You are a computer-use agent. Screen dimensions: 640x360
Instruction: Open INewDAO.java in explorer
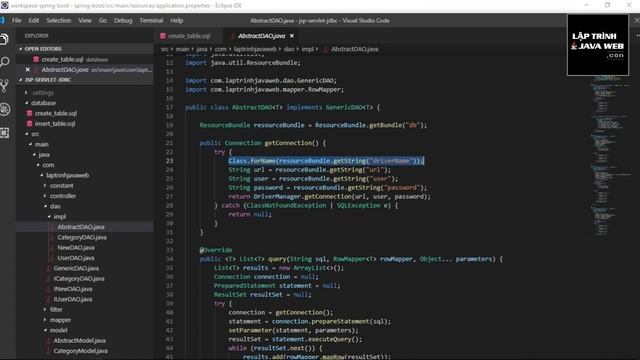73,289
